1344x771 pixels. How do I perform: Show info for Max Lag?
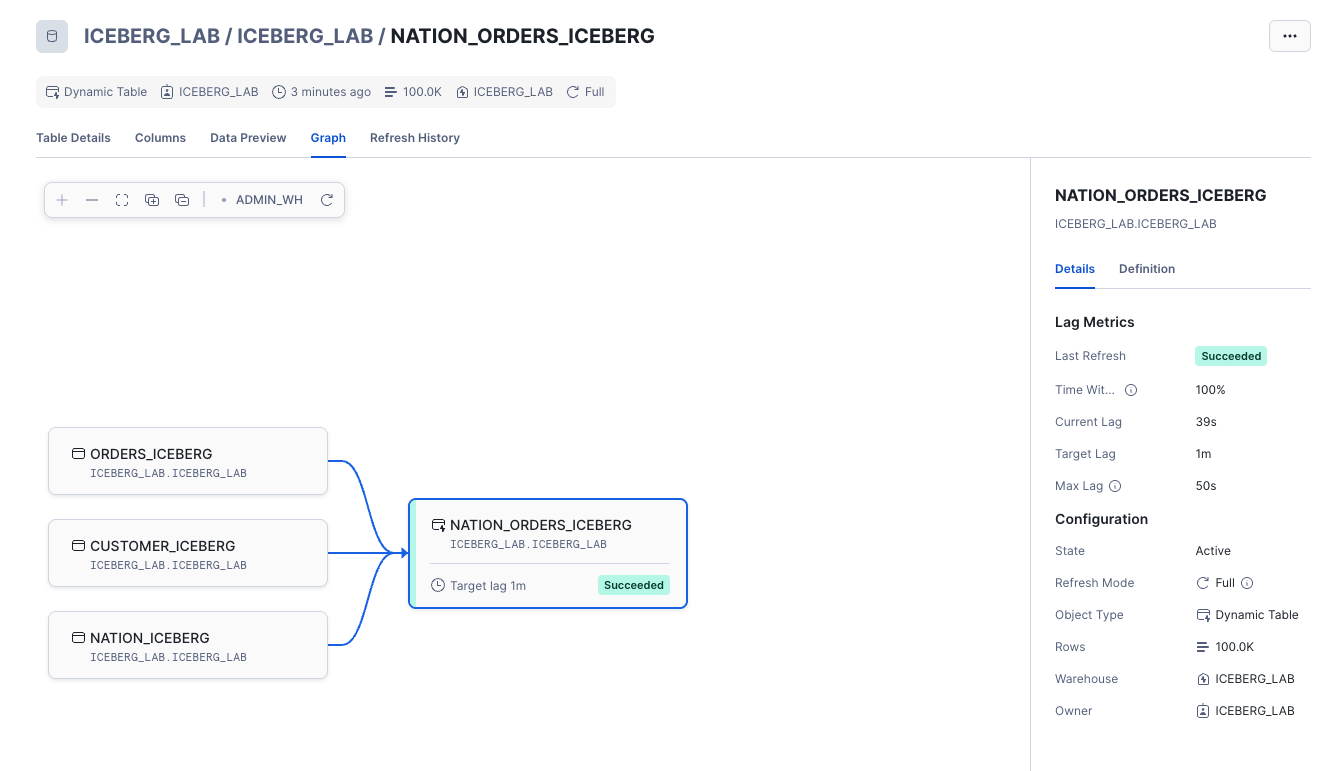(1115, 486)
